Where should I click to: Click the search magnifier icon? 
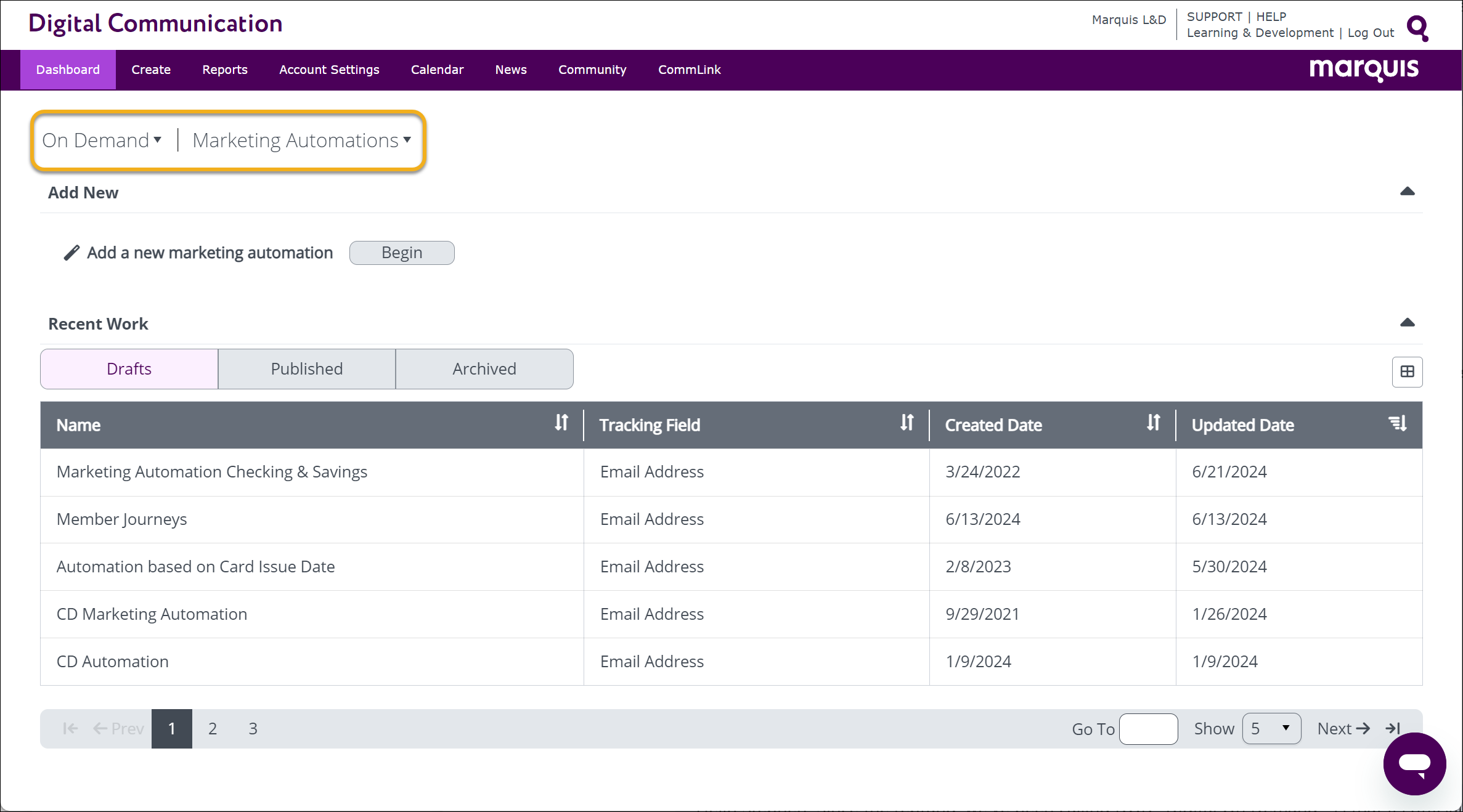(x=1417, y=28)
